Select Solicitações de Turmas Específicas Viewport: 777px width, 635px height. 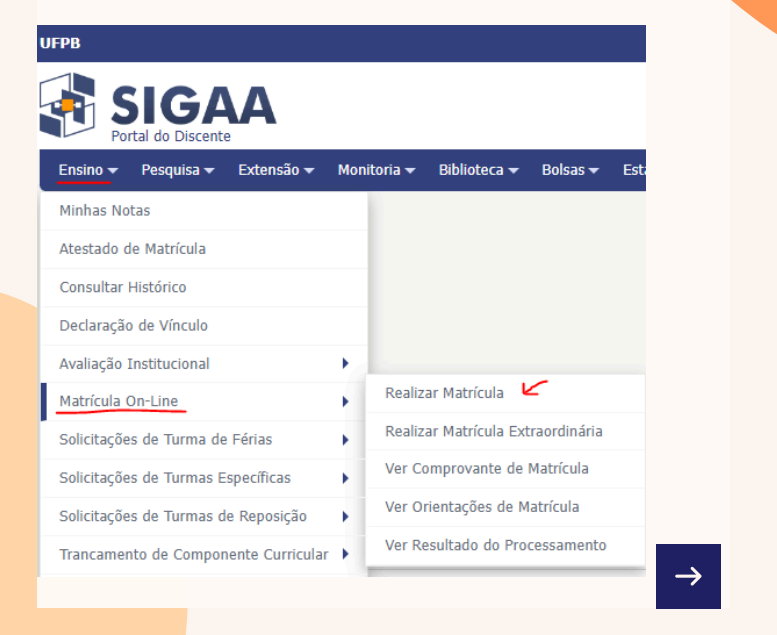pyautogui.click(x=204, y=478)
